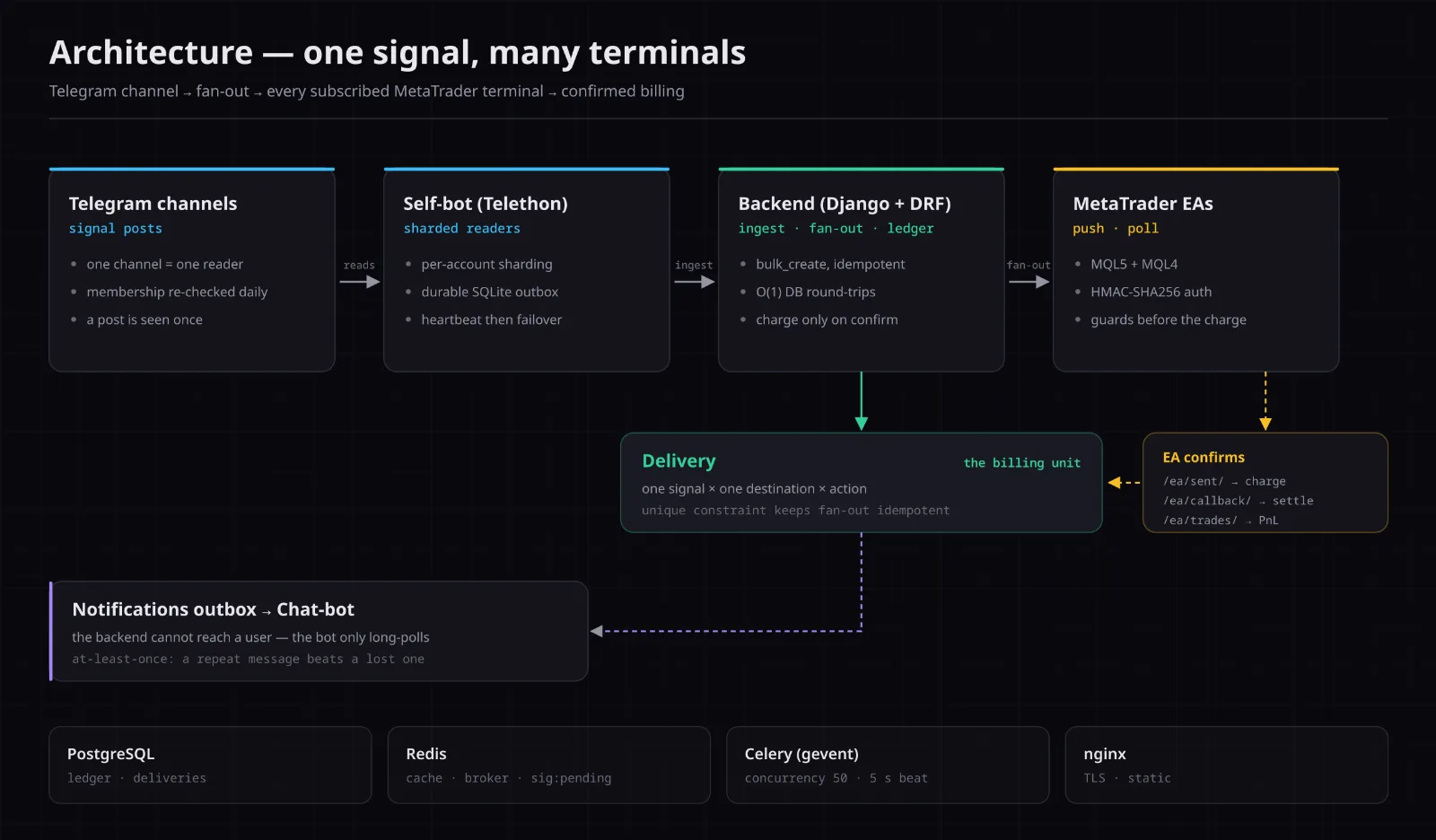Click the '/ea/sent/ → charge' line
The image size is (1436, 840).
(1224, 482)
